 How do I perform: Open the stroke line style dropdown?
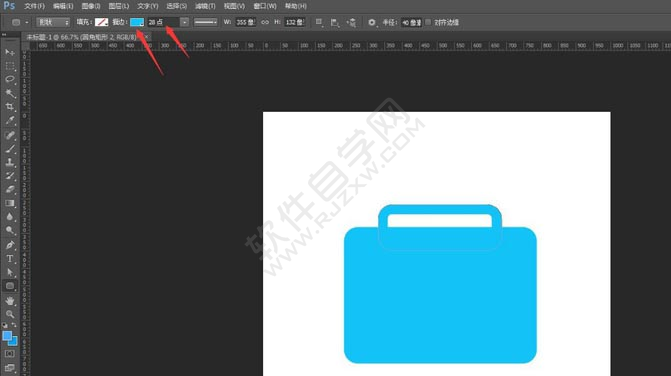(x=205, y=22)
